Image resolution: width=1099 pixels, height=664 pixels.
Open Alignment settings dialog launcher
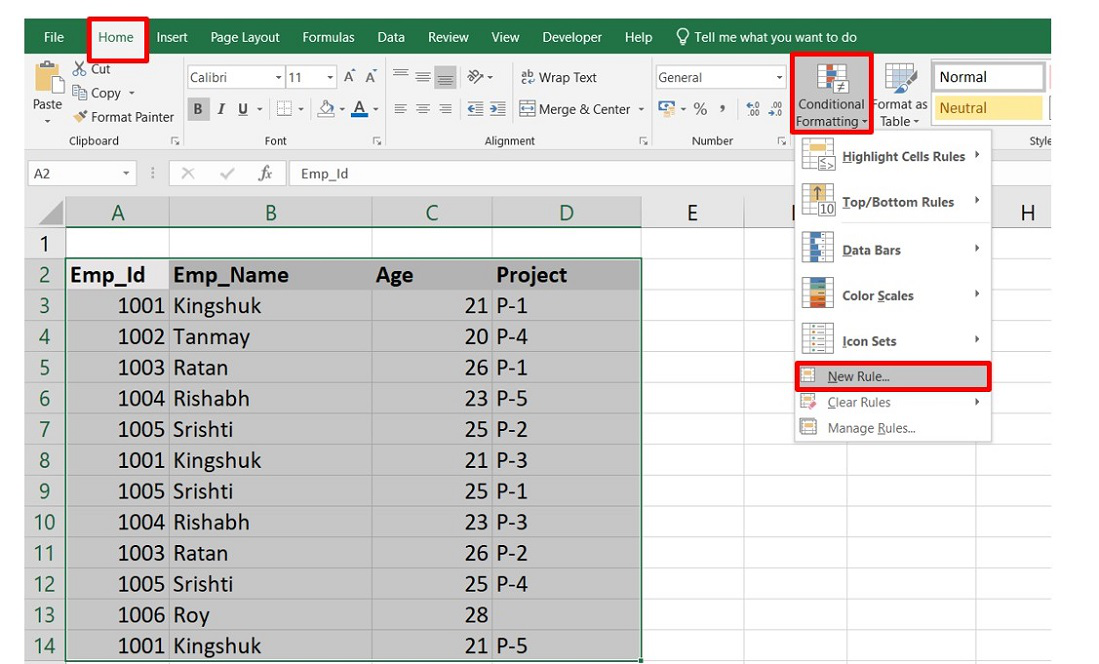pos(643,141)
